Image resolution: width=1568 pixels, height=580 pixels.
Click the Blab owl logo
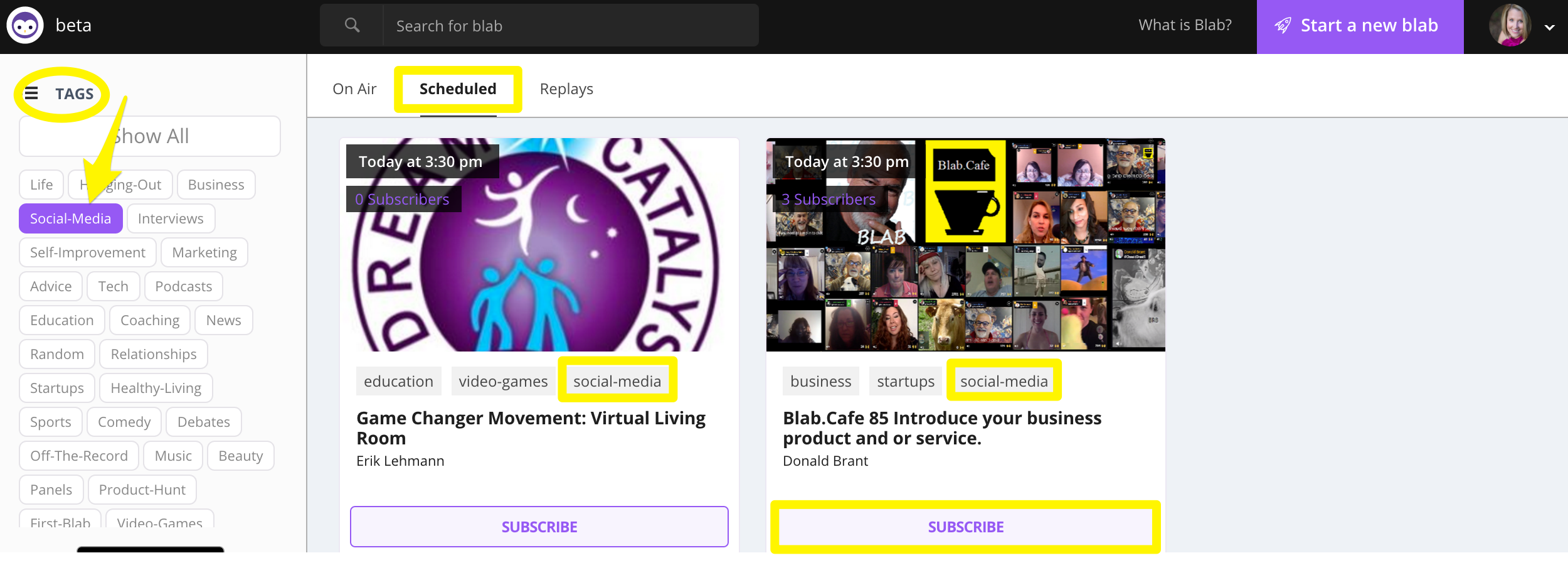[x=25, y=26]
